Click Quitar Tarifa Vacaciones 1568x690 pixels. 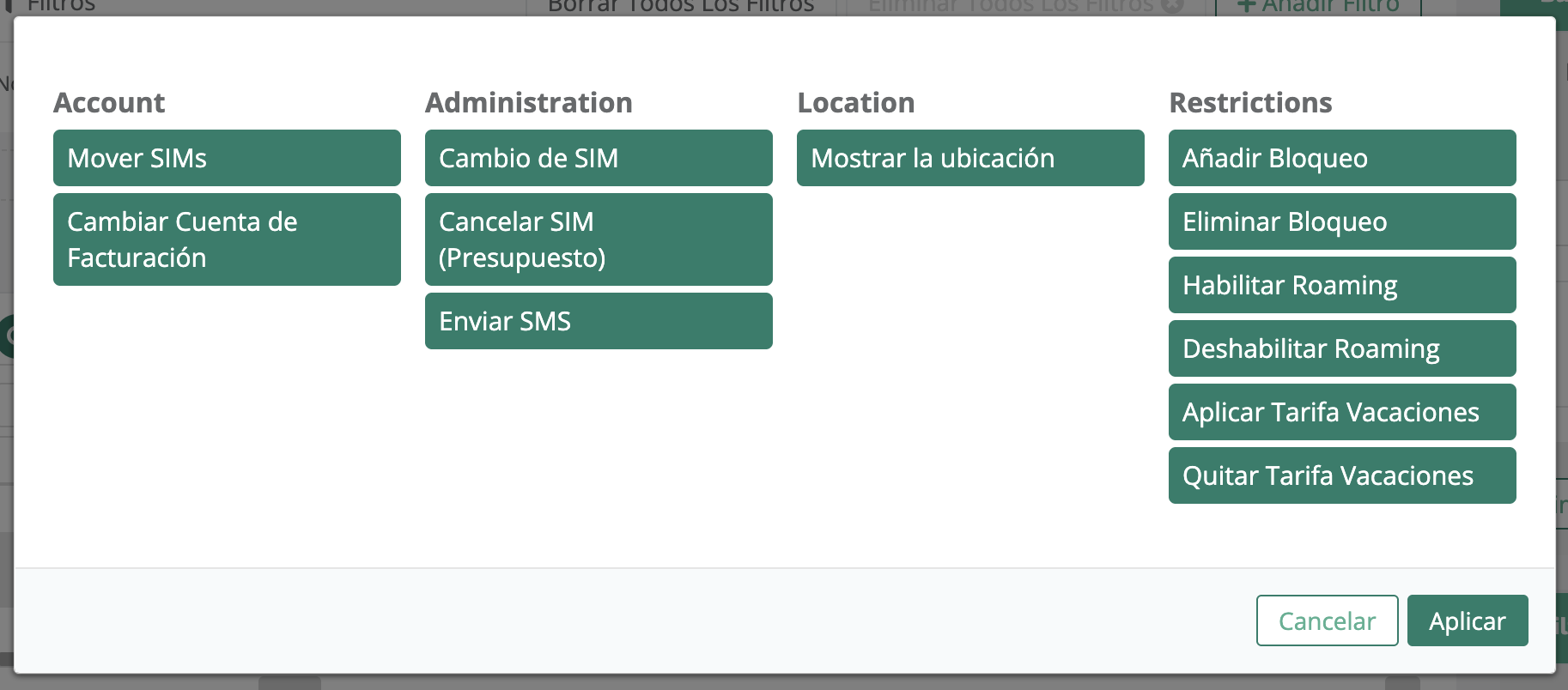point(1342,475)
